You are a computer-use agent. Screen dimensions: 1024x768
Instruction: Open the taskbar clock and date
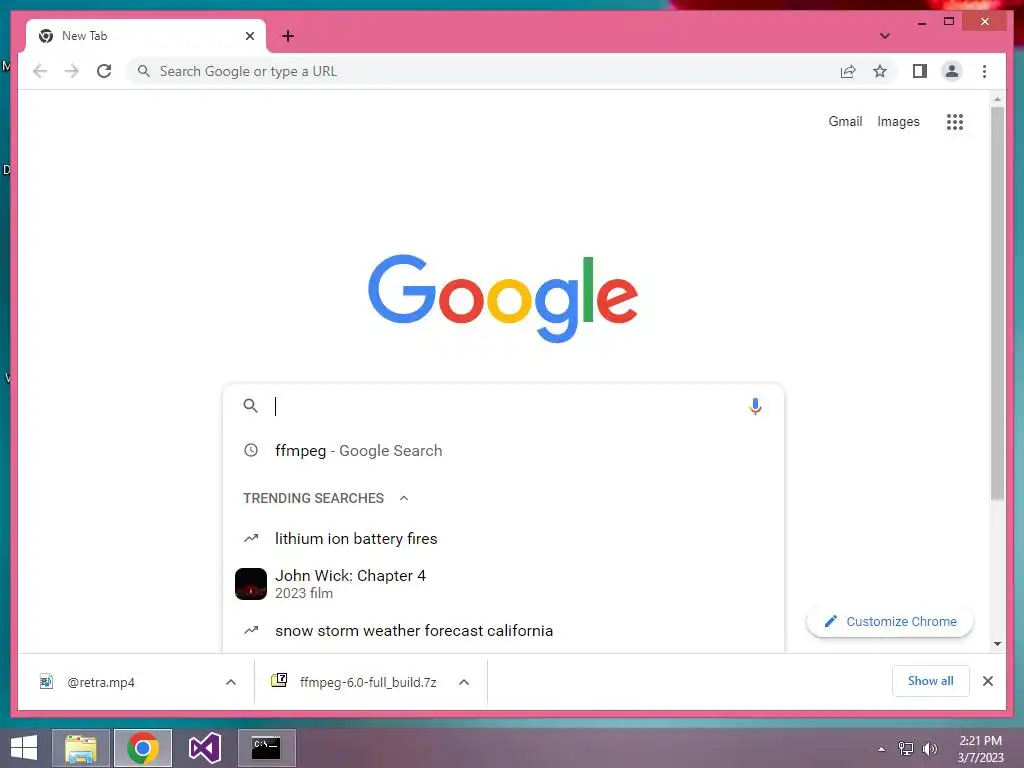[980, 749]
